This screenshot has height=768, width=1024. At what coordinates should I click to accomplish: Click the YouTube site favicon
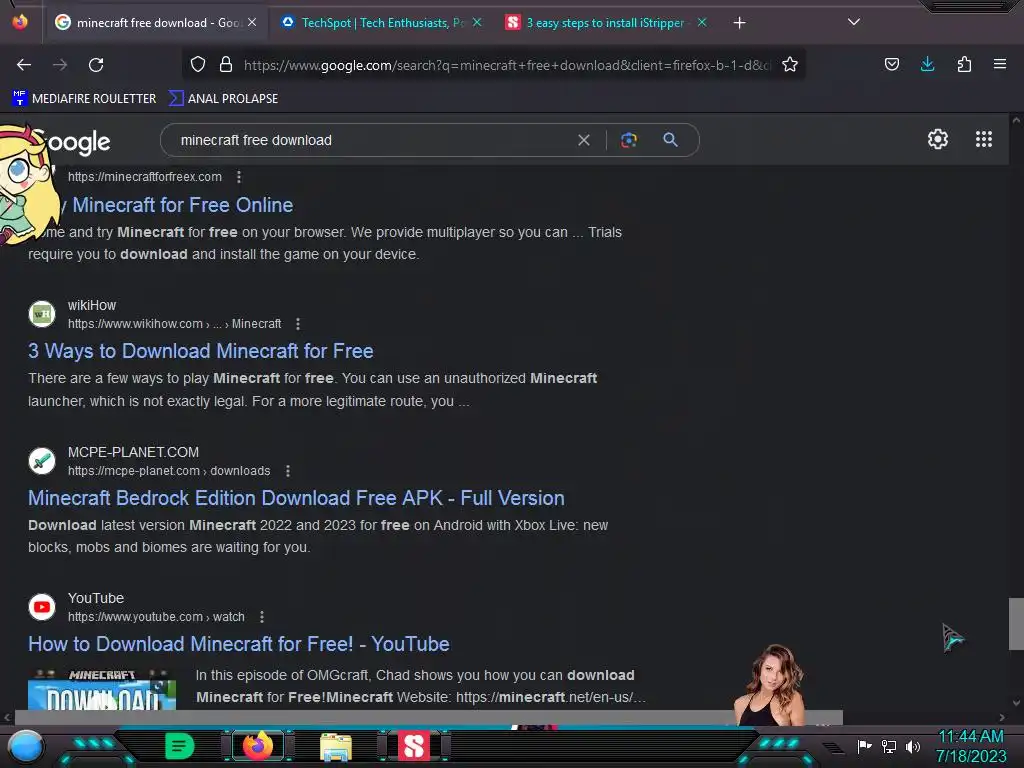[x=42, y=607]
